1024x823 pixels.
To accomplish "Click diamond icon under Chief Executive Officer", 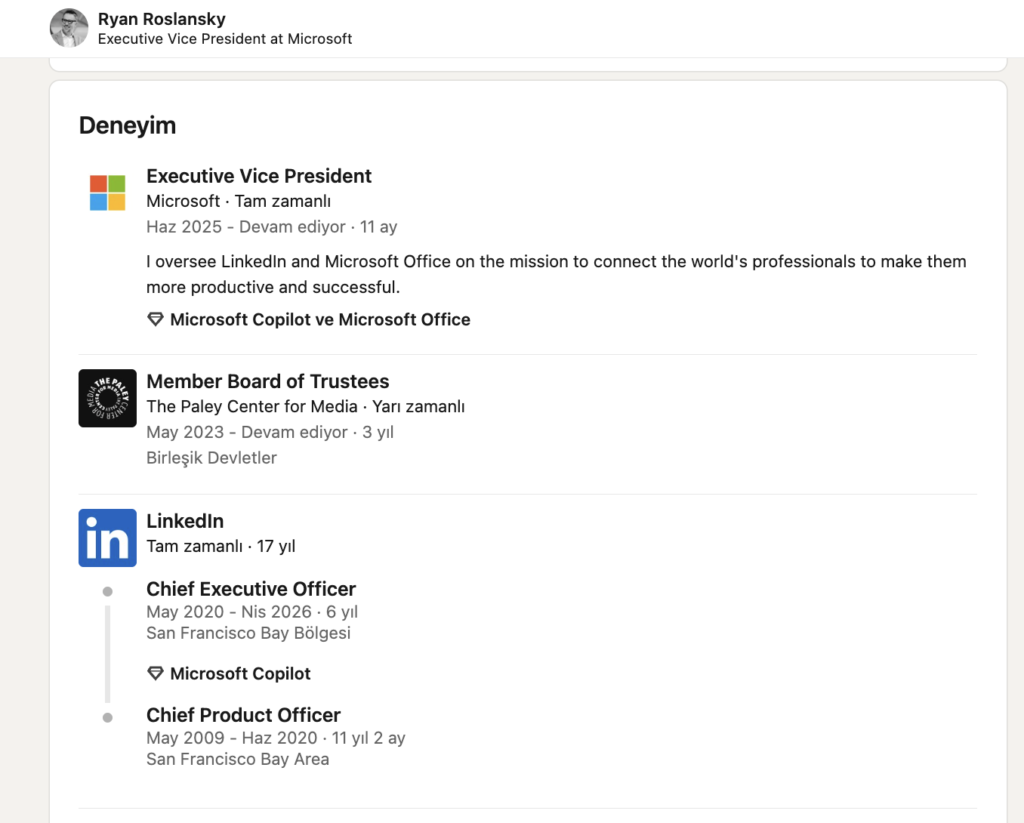I will [x=155, y=674].
